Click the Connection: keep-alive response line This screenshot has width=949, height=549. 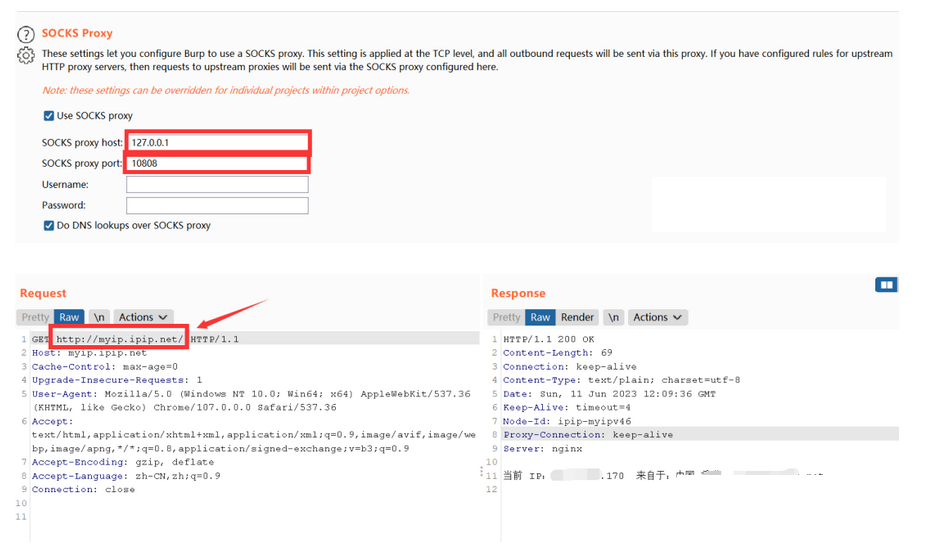[570, 367]
